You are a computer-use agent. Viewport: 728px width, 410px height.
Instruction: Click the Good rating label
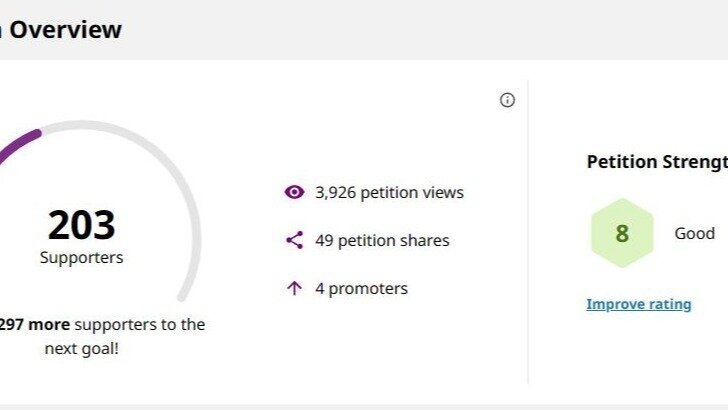click(694, 233)
